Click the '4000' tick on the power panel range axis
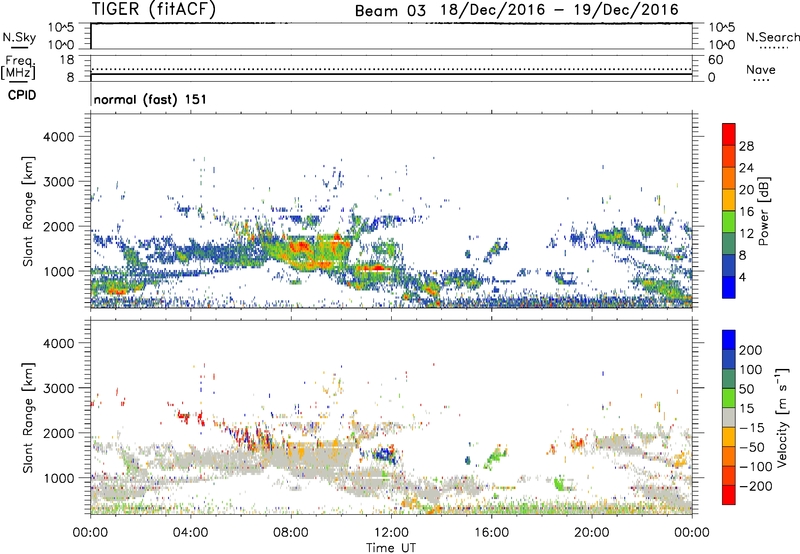800x554 pixels. coord(59,137)
